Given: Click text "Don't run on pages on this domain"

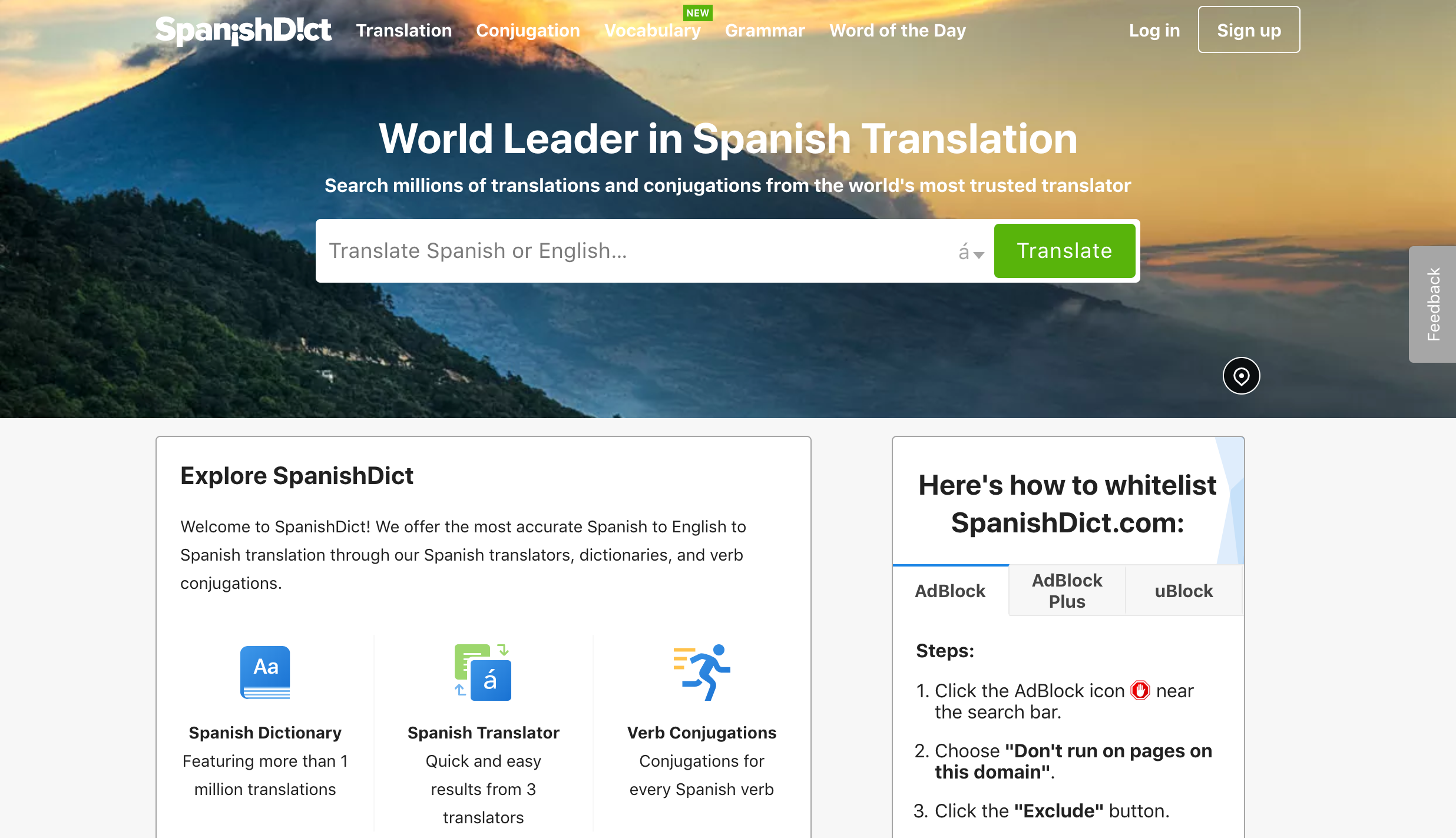Looking at the screenshot, I should pos(1073,761).
